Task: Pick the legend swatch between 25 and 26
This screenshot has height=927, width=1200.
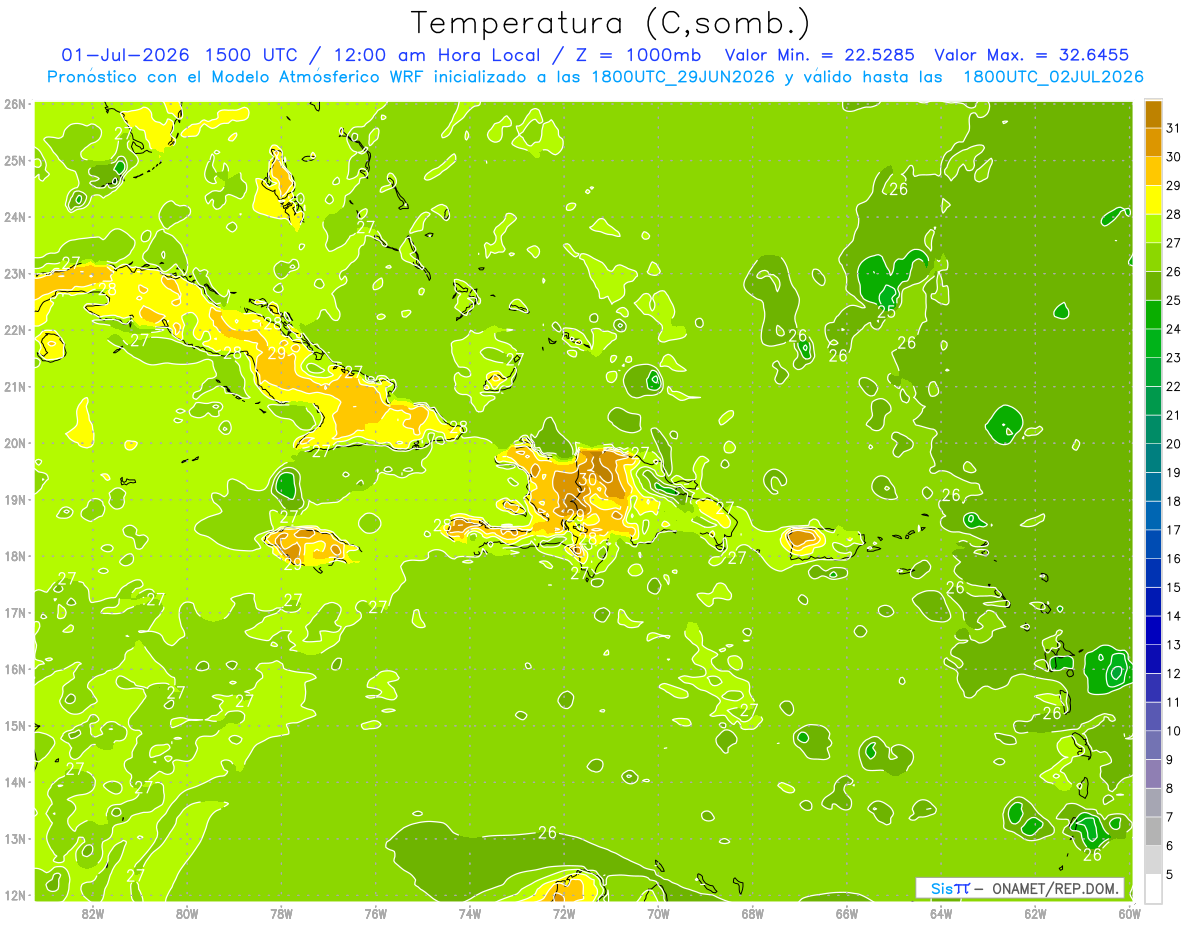Action: click(x=1153, y=286)
